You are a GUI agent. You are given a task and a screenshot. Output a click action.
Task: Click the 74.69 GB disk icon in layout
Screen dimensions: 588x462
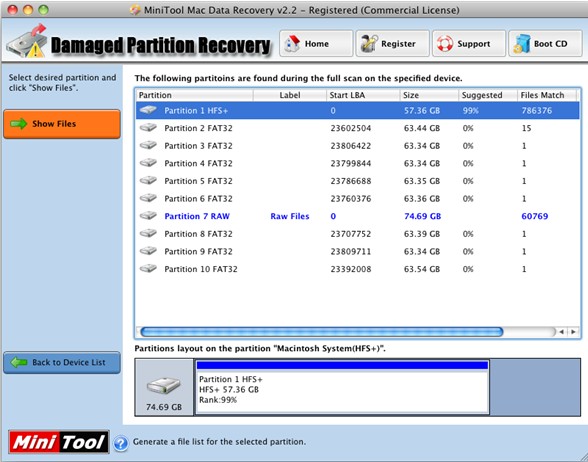coord(164,386)
